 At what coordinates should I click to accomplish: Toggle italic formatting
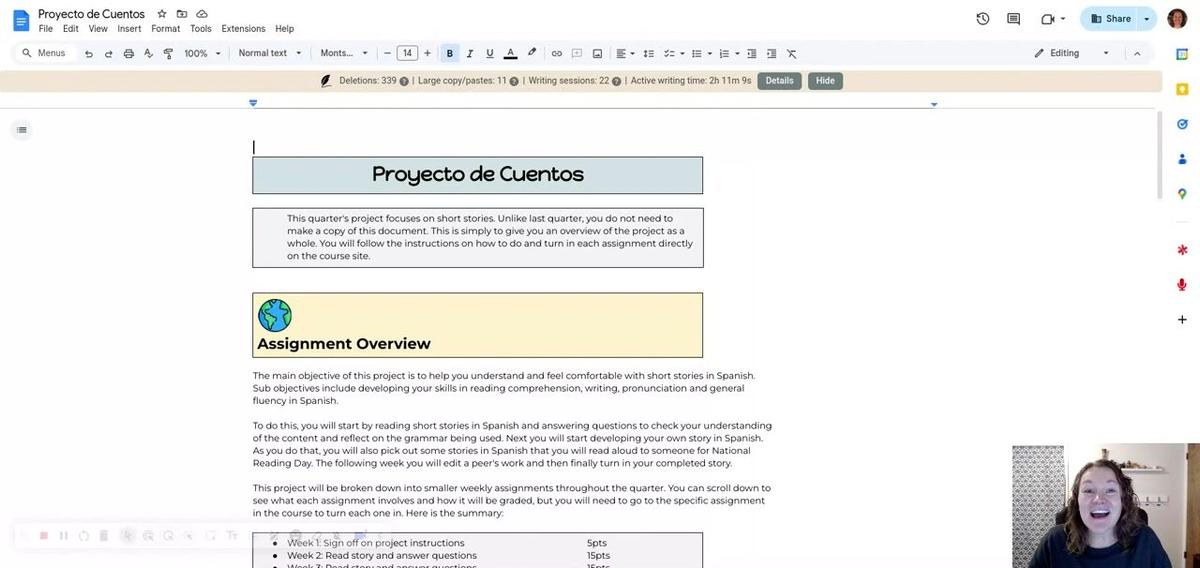pos(470,53)
